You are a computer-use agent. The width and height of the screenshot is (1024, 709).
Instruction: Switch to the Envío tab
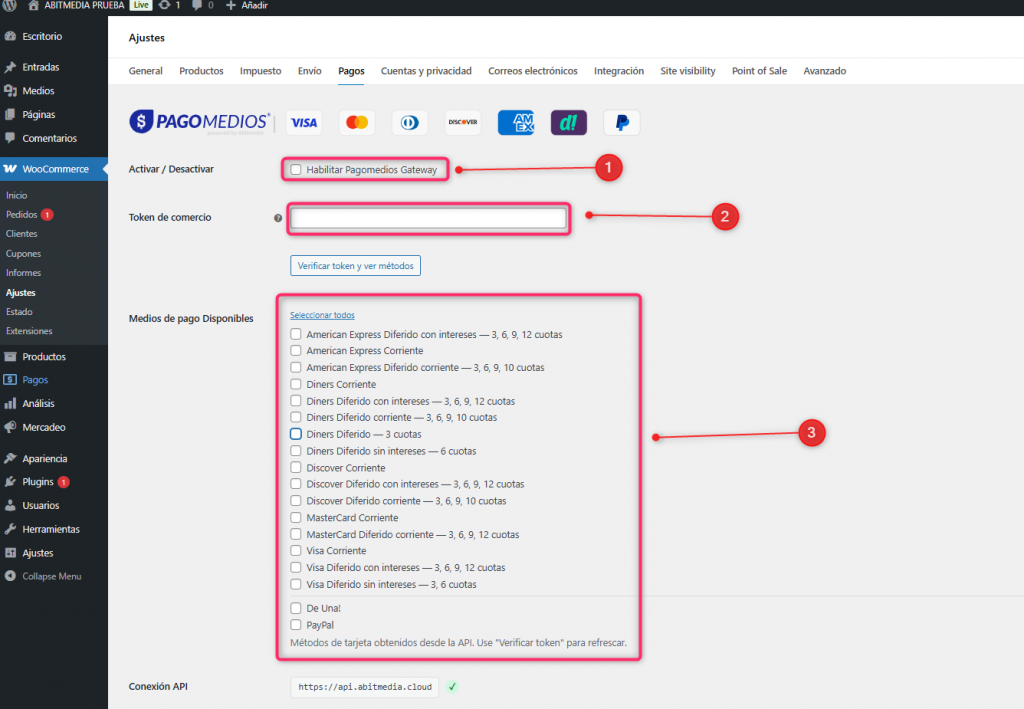[x=309, y=71]
